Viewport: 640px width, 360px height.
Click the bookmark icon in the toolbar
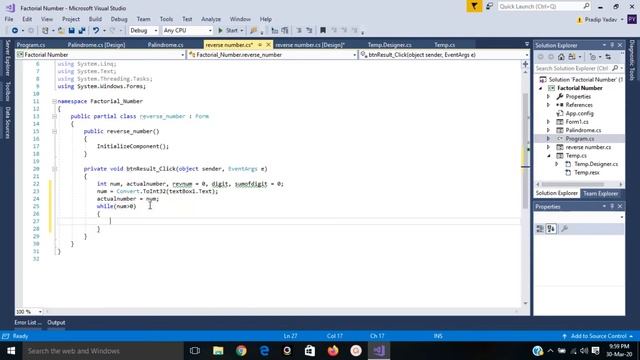pyautogui.click(x=323, y=31)
